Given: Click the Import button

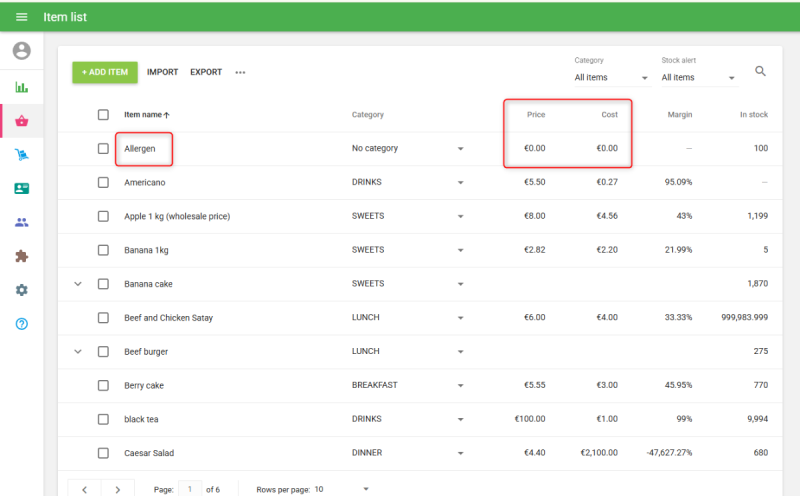Looking at the screenshot, I should [162, 72].
